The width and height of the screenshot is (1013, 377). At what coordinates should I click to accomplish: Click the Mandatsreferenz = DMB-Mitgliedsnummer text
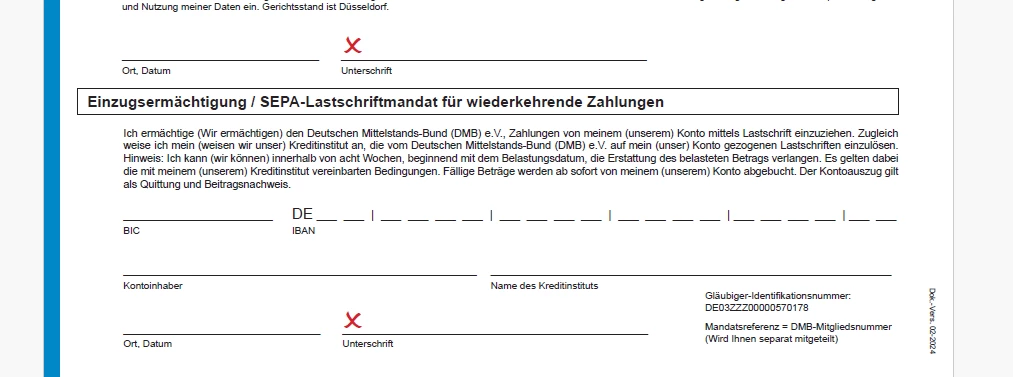pyautogui.click(x=799, y=327)
